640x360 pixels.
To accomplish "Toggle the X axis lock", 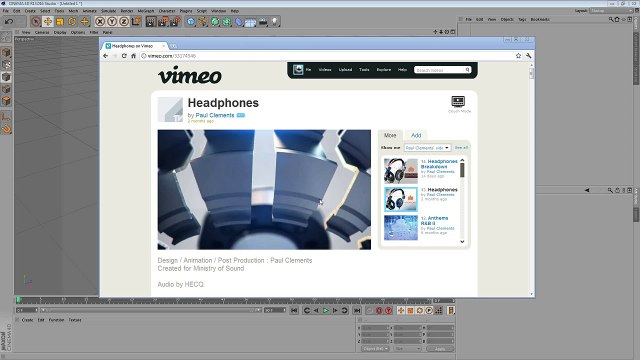I will (x=100, y=22).
